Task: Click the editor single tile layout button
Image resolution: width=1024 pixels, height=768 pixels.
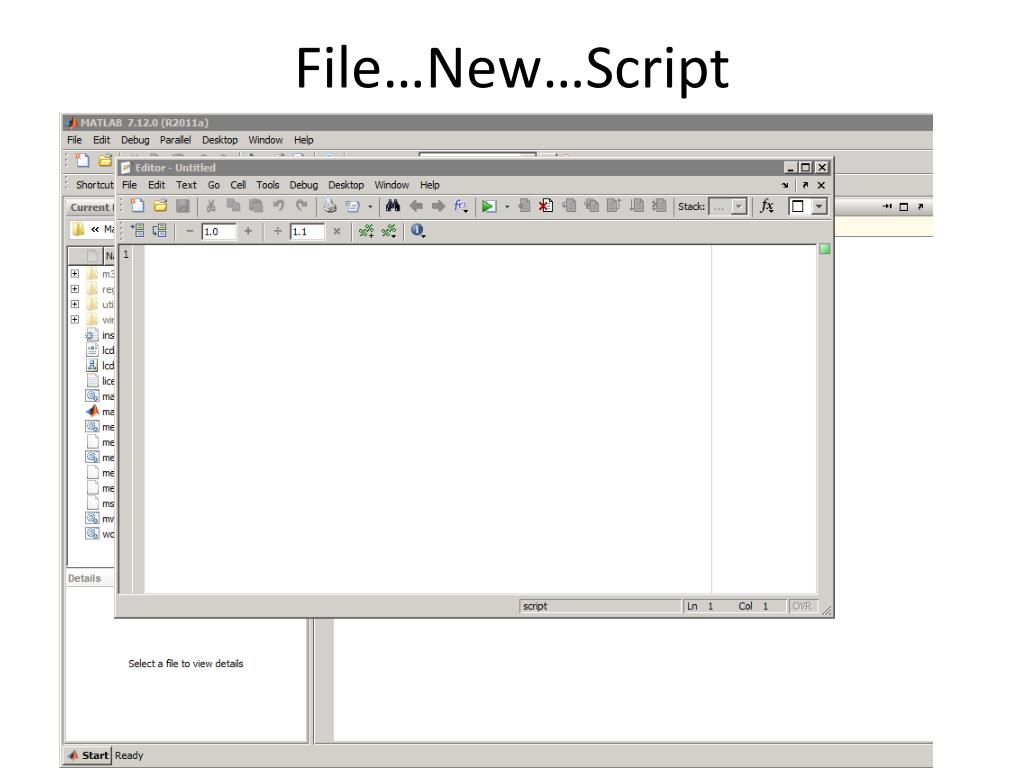Action: [x=797, y=206]
